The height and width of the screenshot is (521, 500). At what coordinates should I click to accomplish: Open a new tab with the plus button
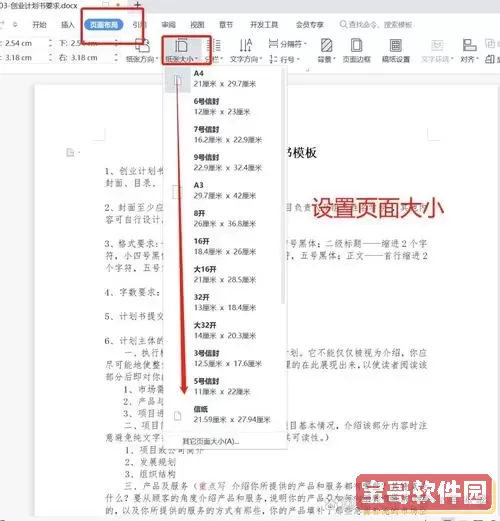[138, 4]
